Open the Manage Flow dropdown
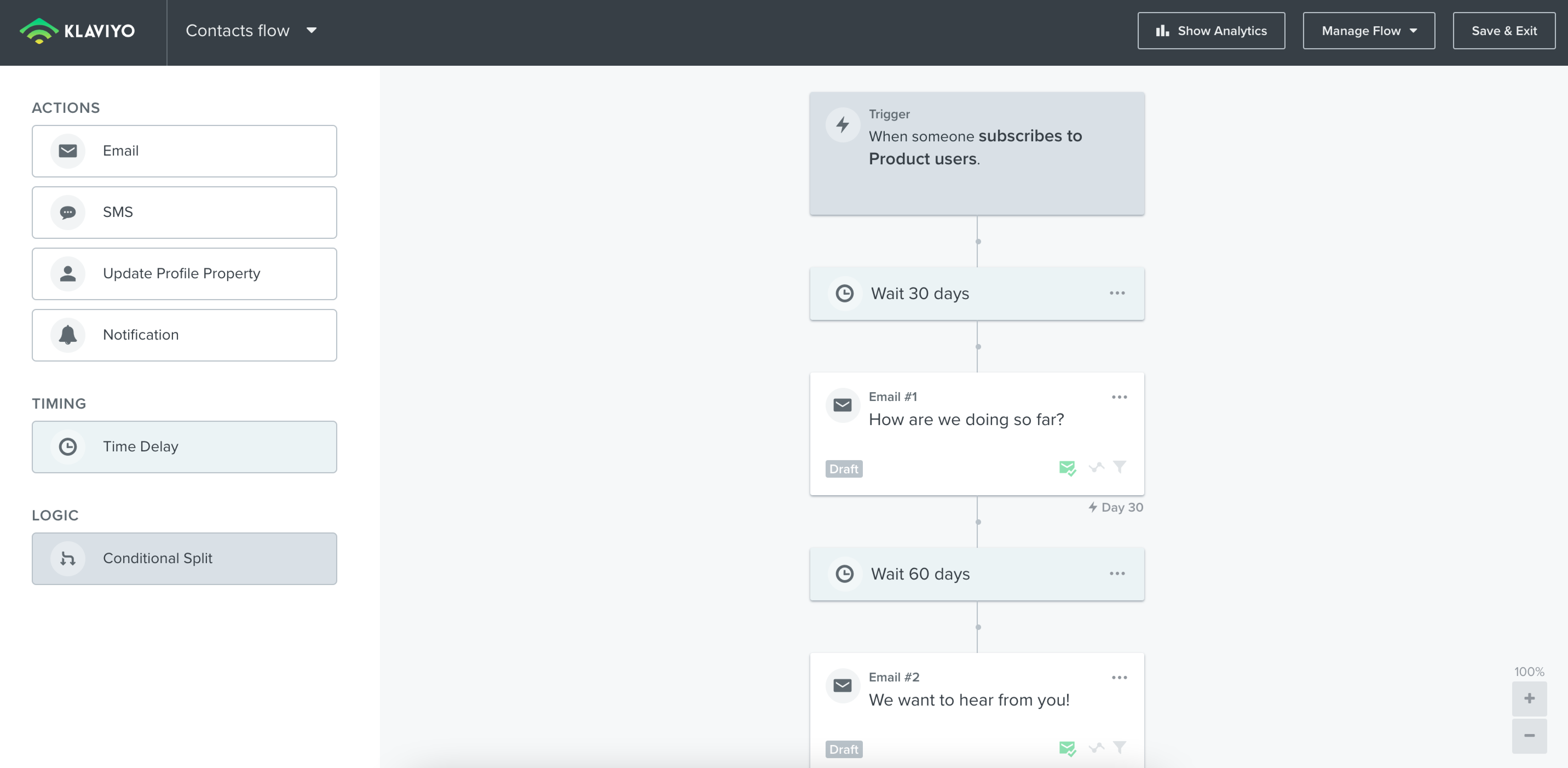 [x=1368, y=30]
